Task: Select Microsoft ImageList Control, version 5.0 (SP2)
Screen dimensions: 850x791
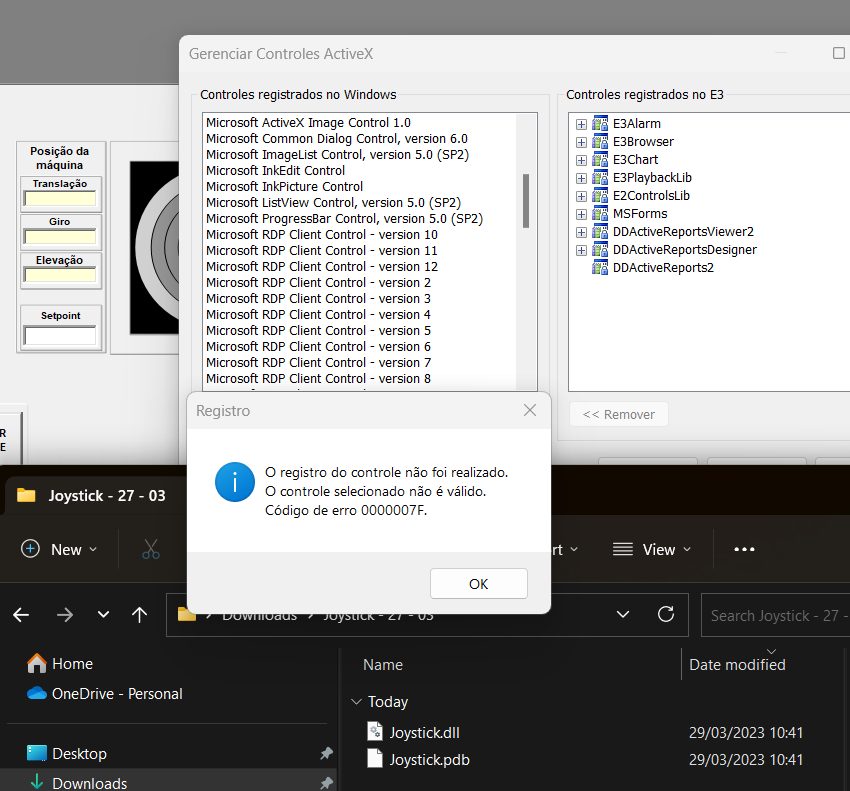Action: click(337, 155)
